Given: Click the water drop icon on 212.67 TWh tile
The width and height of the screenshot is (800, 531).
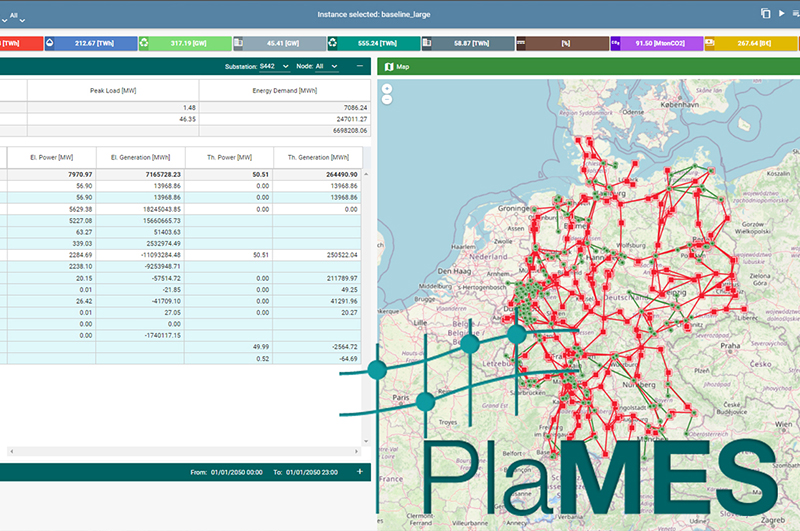Looking at the screenshot, I should click(x=51, y=44).
